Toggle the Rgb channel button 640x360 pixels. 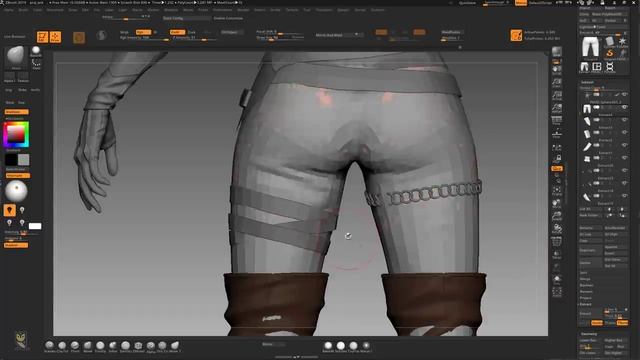click(x=143, y=32)
